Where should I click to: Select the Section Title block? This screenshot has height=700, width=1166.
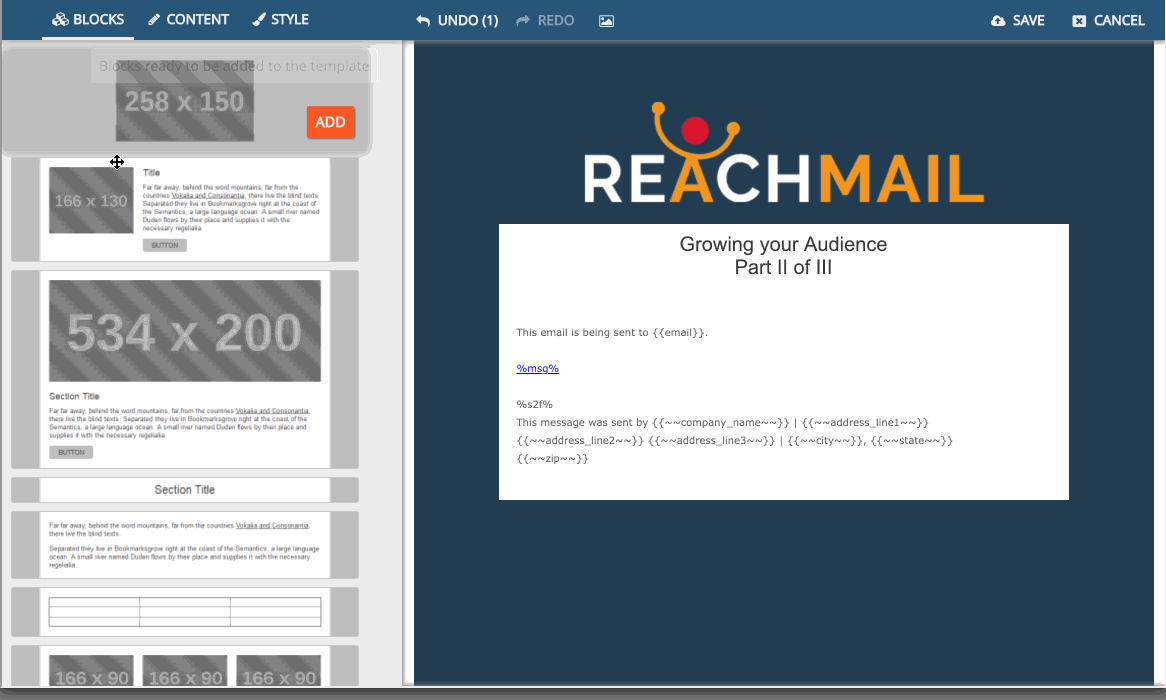click(x=184, y=489)
